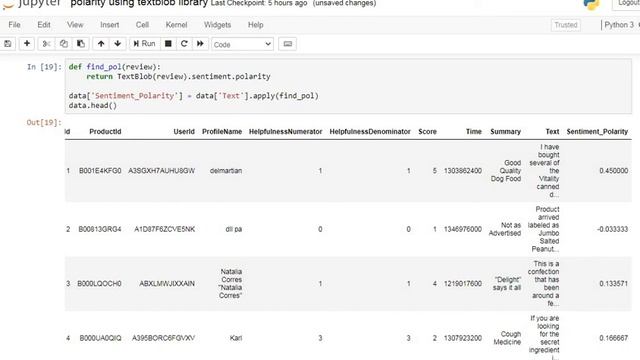Open the Cell menu
The width and height of the screenshot is (640, 360).
142,25
